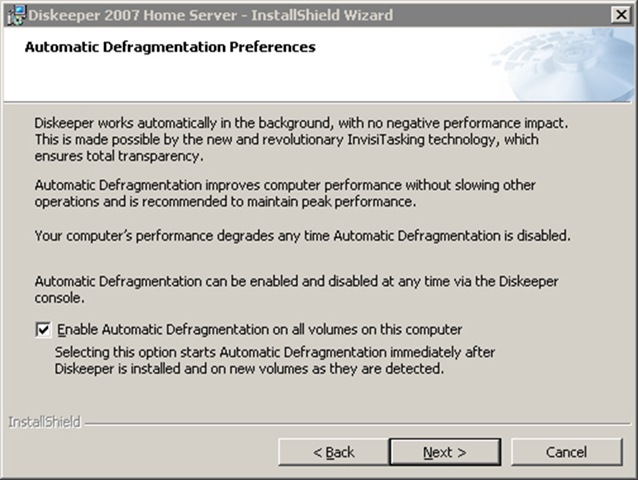Click the greyed InstallShield label
The width and height of the screenshot is (638, 480).
click(x=44, y=422)
